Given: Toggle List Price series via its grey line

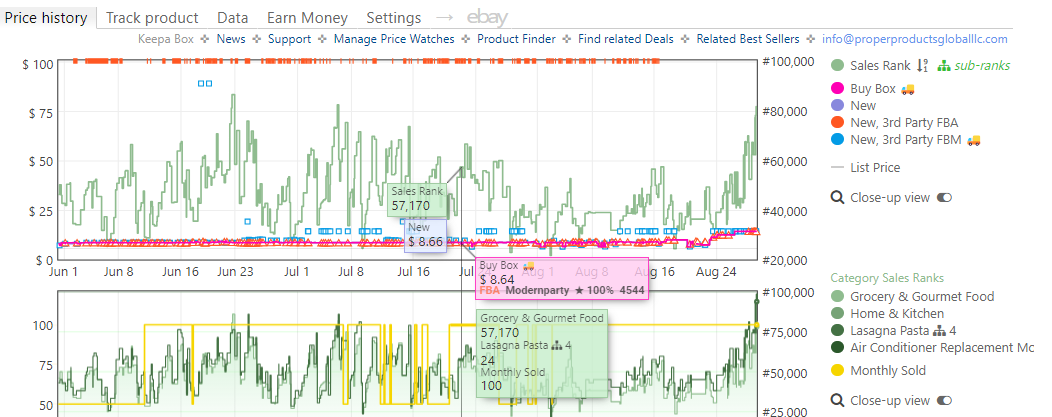Looking at the screenshot, I should coord(837,168).
